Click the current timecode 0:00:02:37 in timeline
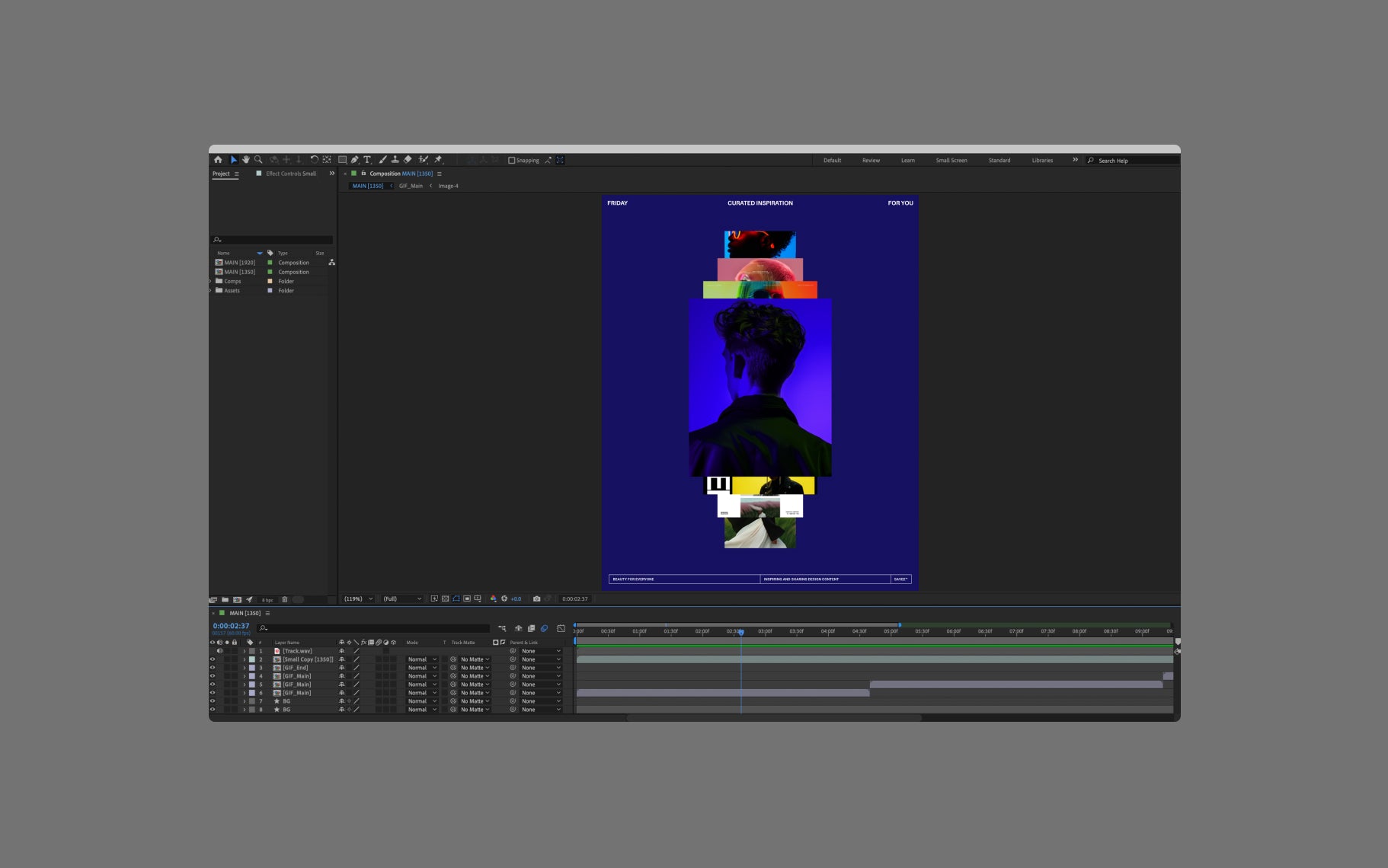Screen dimensions: 1388x868 [231, 626]
